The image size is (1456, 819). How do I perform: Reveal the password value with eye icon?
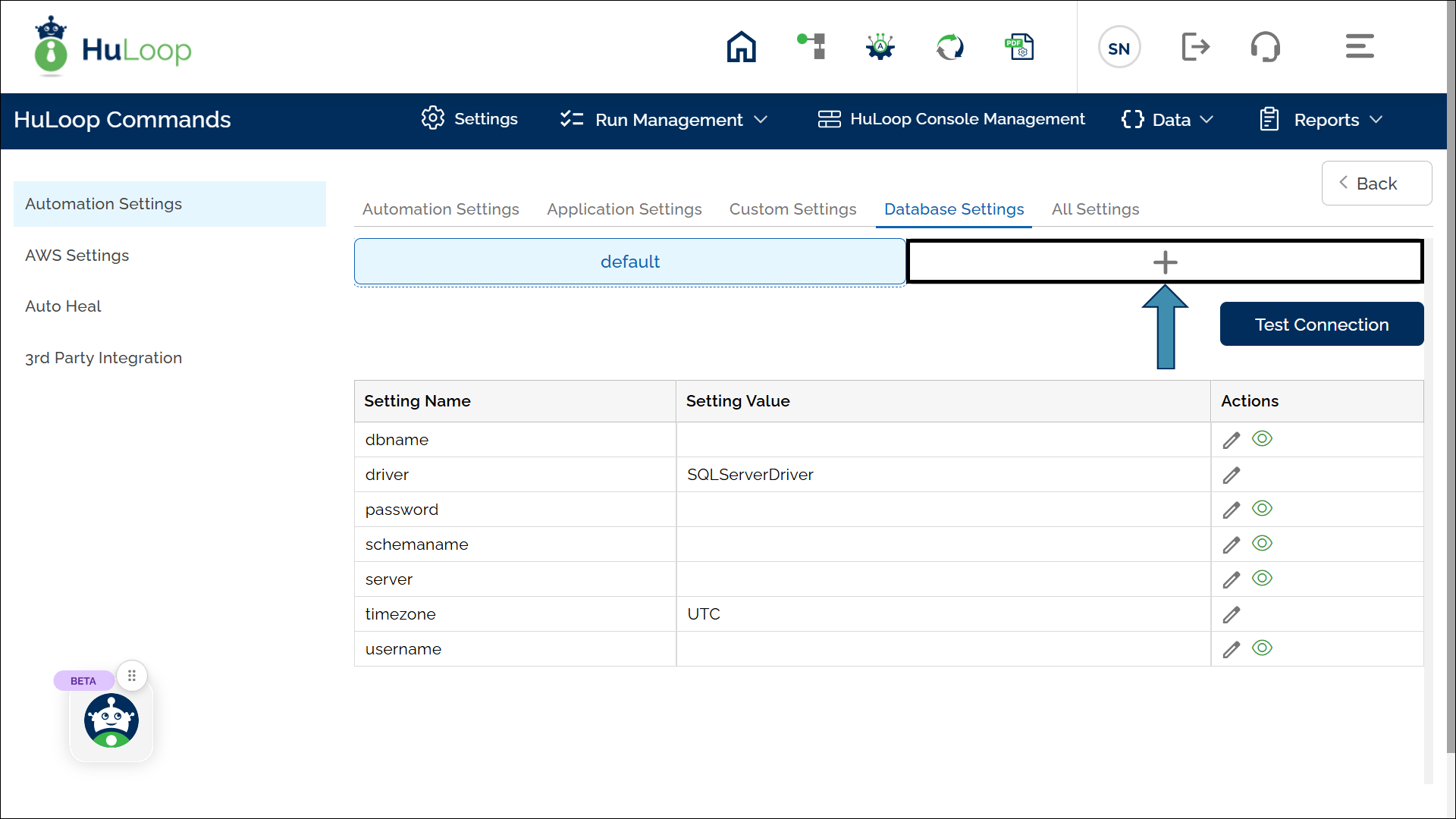pos(1262,509)
